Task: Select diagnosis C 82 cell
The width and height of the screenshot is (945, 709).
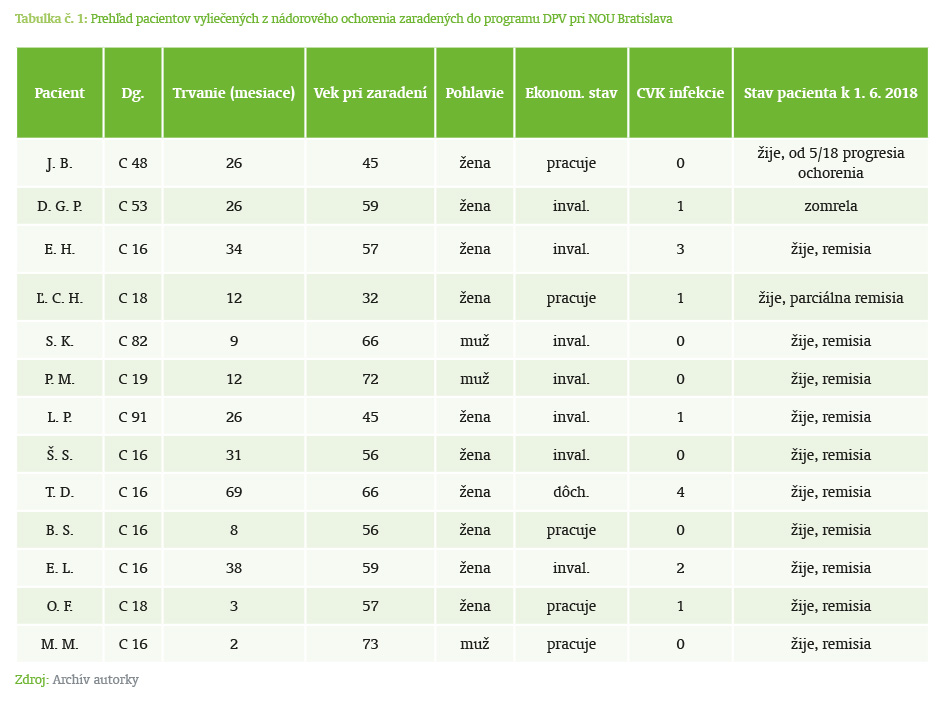Action: (x=133, y=341)
